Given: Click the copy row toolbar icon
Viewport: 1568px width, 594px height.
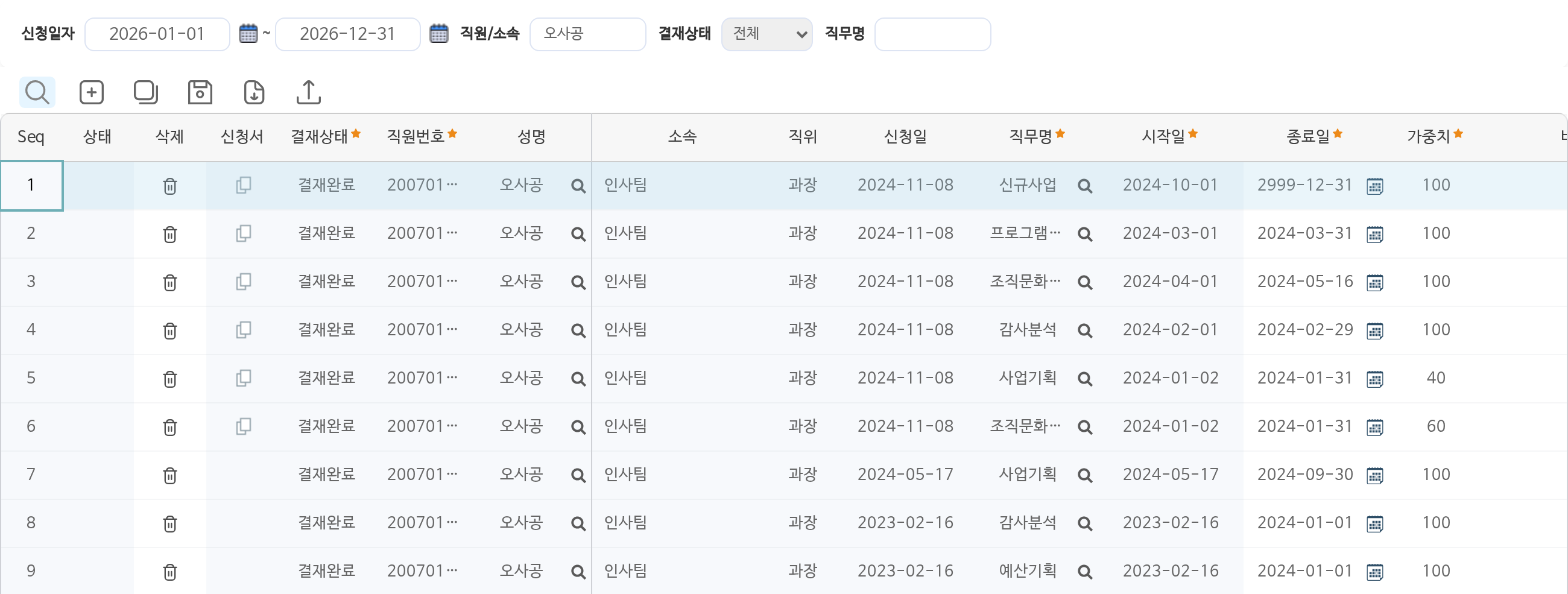Looking at the screenshot, I should pyautogui.click(x=145, y=92).
